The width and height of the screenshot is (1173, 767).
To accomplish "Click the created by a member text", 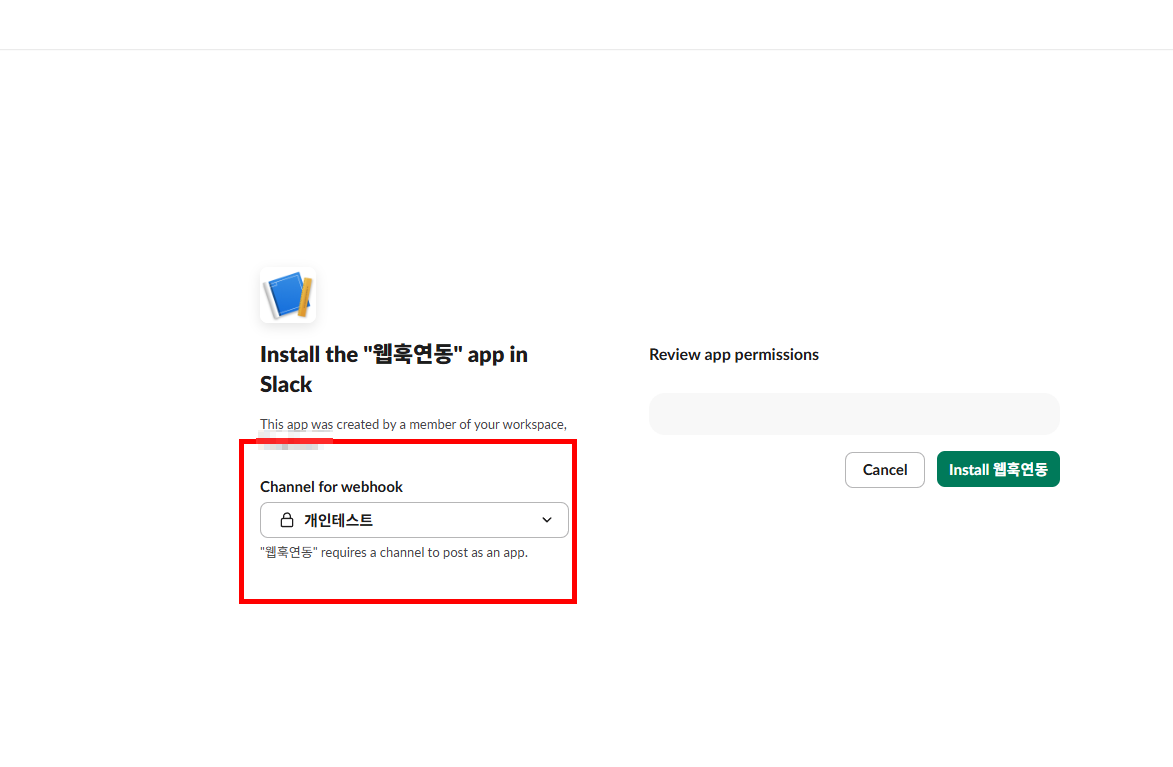I will [x=413, y=424].
